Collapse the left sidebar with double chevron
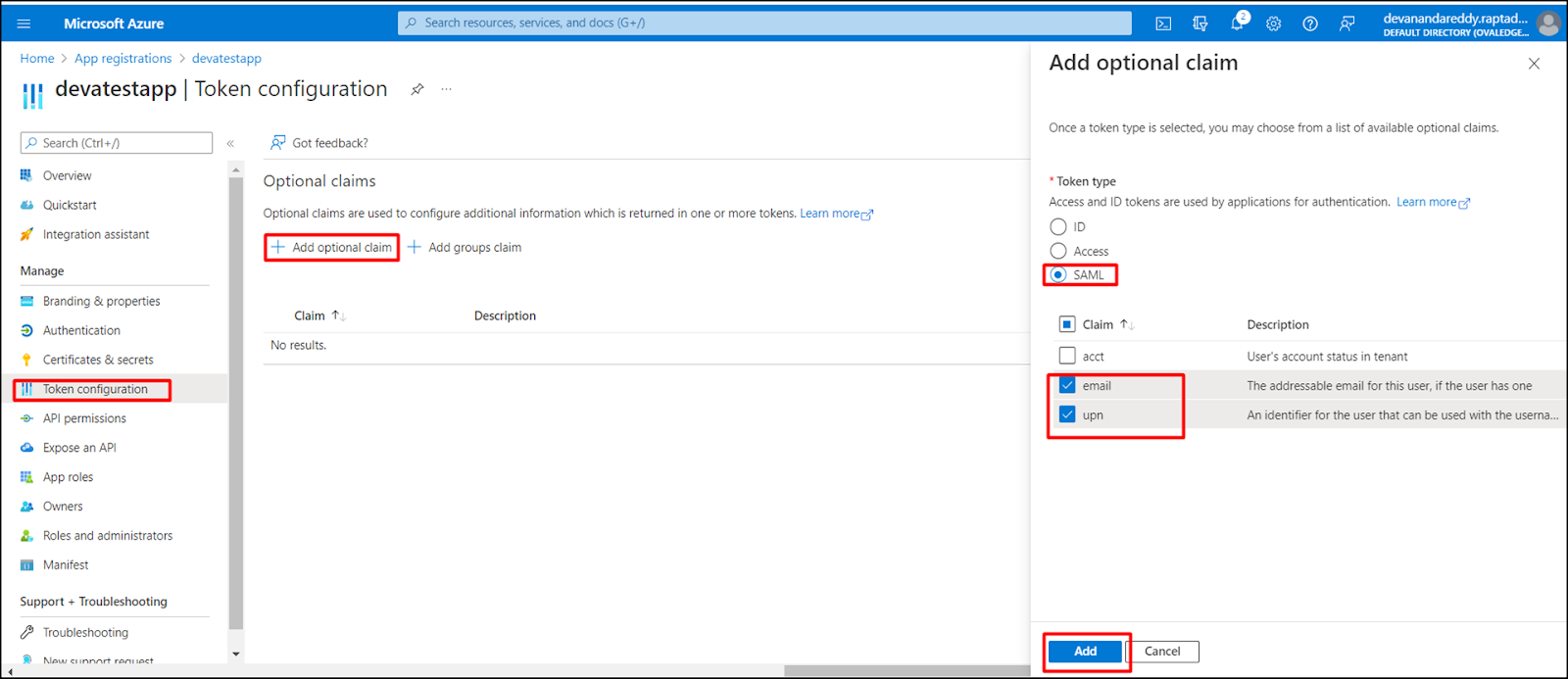Viewport: 1568px width, 679px height. pos(230,144)
